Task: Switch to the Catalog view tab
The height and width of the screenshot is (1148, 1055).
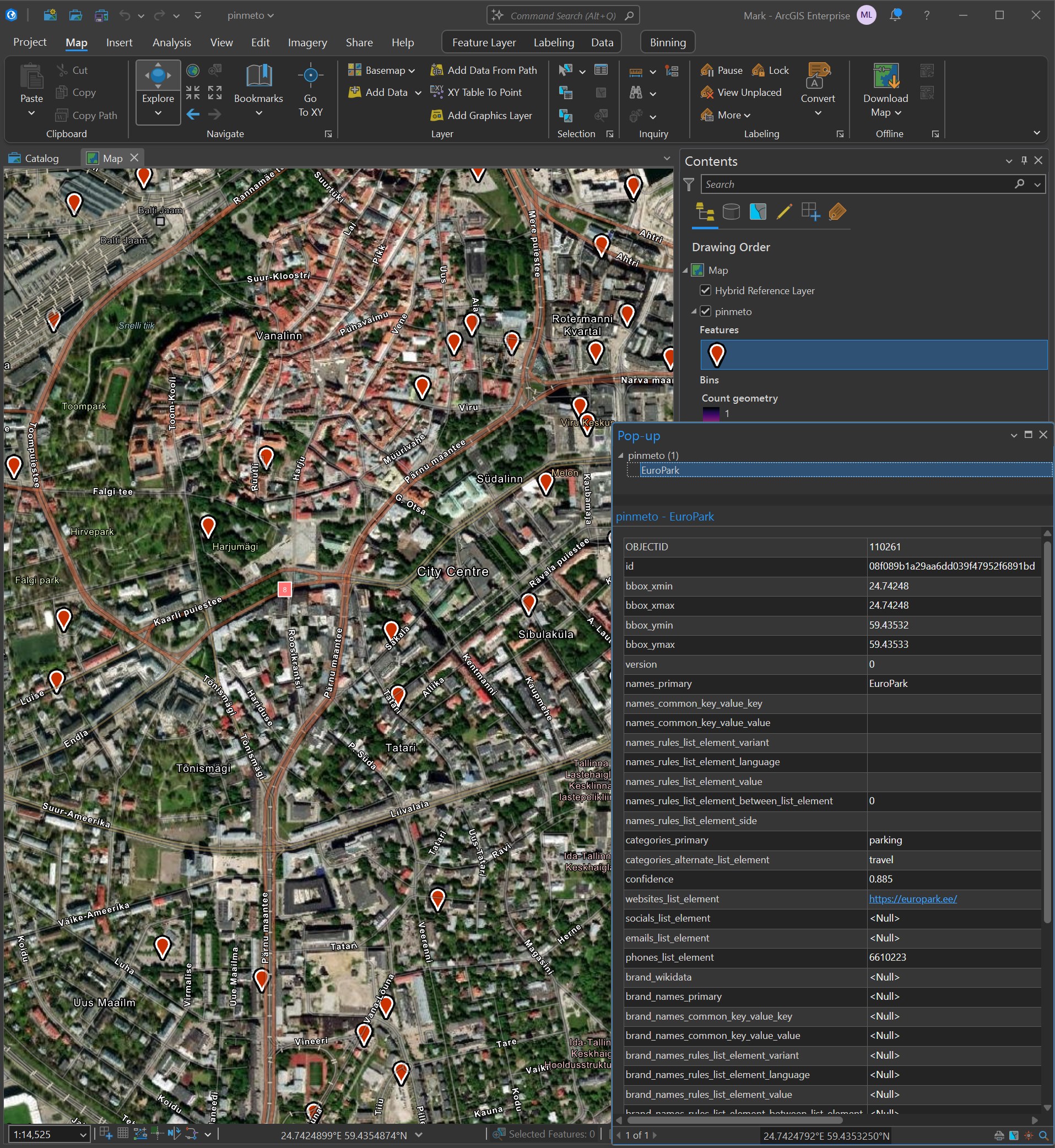Action: click(x=35, y=158)
